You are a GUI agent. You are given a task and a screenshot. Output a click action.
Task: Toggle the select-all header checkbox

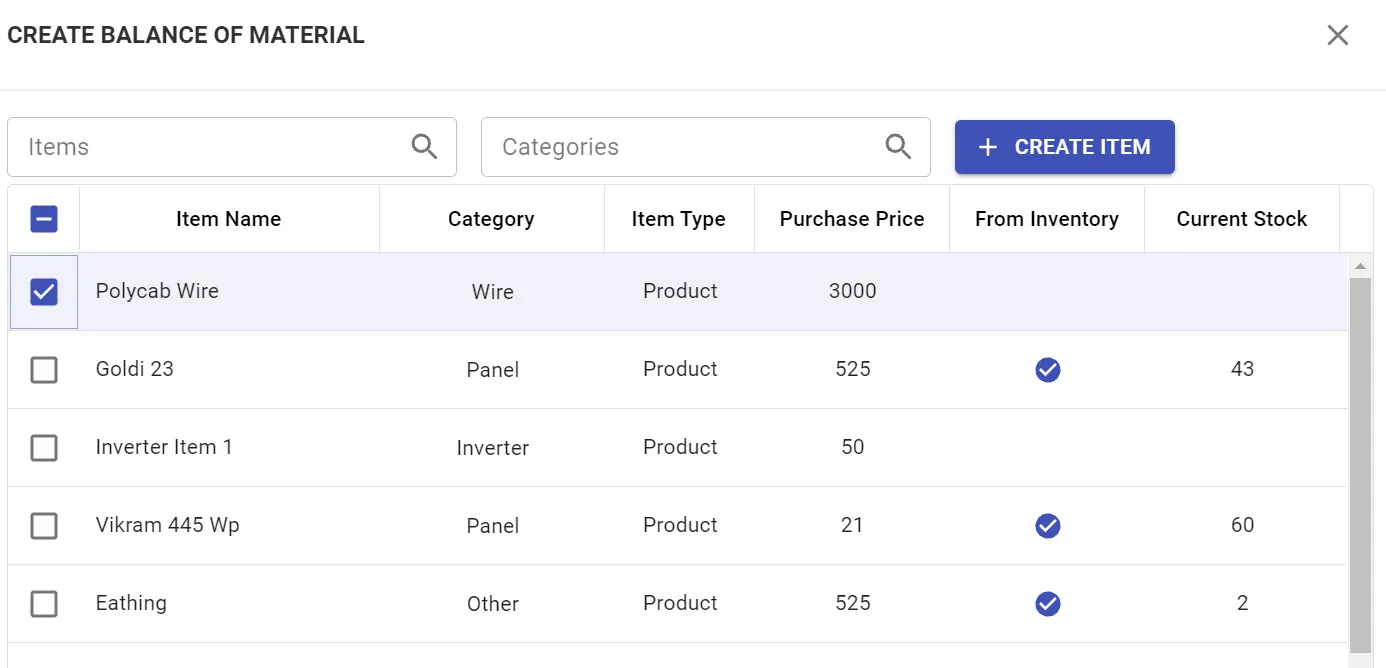[x=44, y=219]
